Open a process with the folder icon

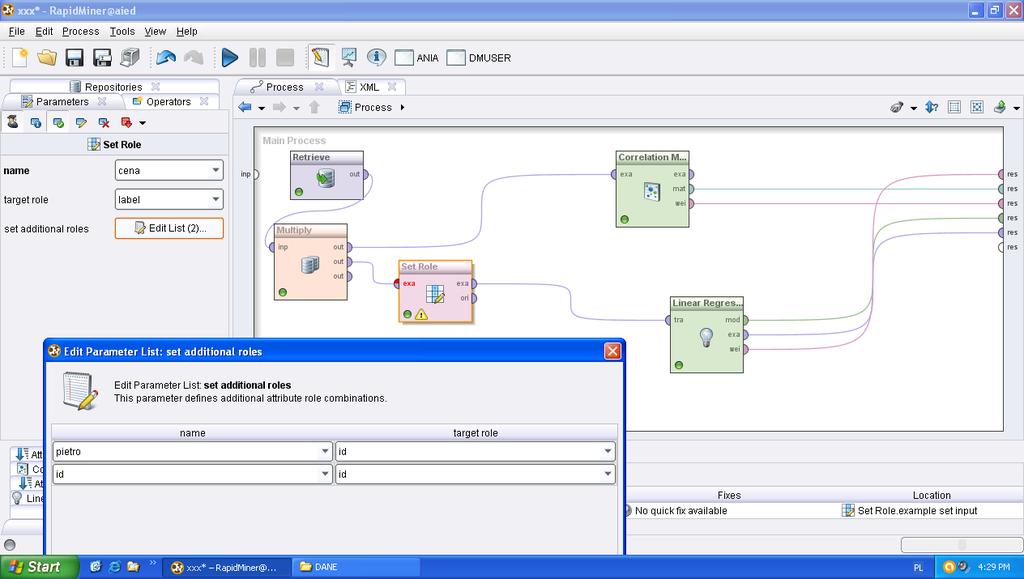47,57
